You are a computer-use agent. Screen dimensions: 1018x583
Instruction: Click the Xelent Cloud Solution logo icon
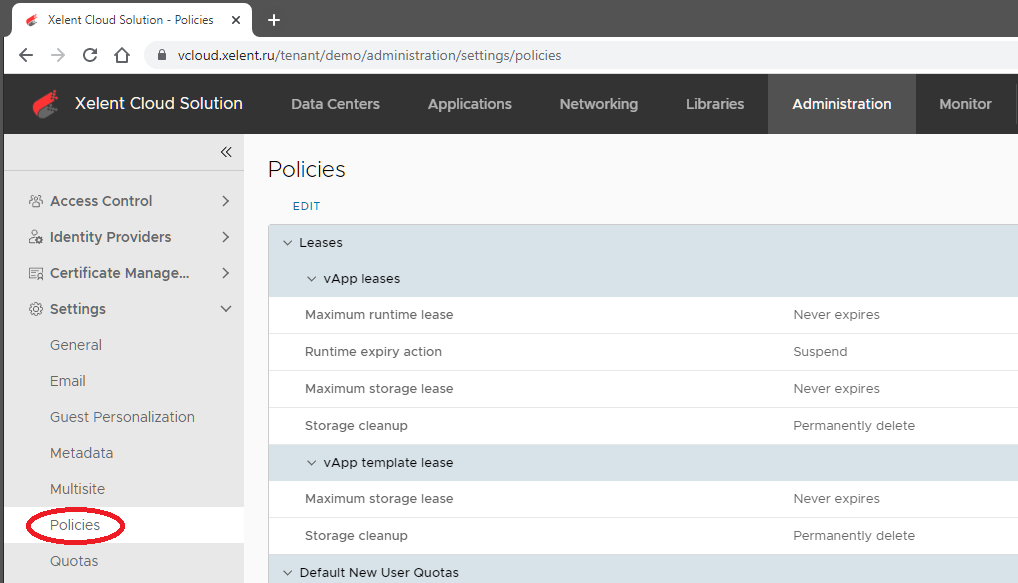(45, 104)
